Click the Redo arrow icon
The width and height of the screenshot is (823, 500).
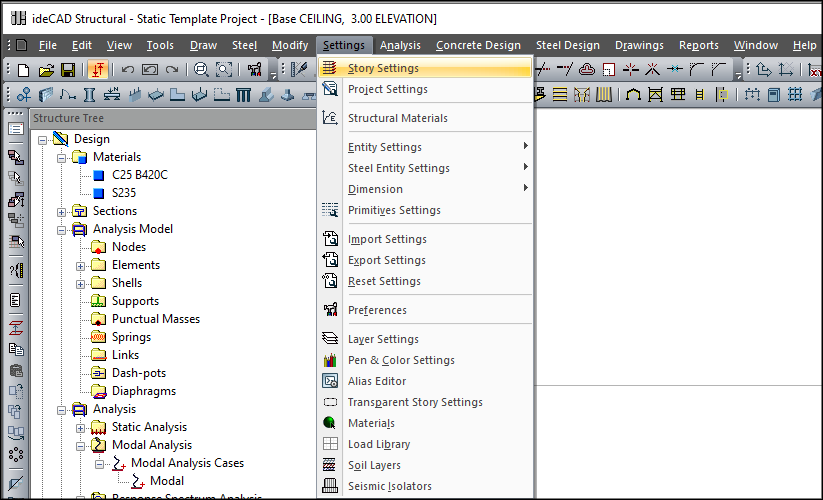click(172, 69)
